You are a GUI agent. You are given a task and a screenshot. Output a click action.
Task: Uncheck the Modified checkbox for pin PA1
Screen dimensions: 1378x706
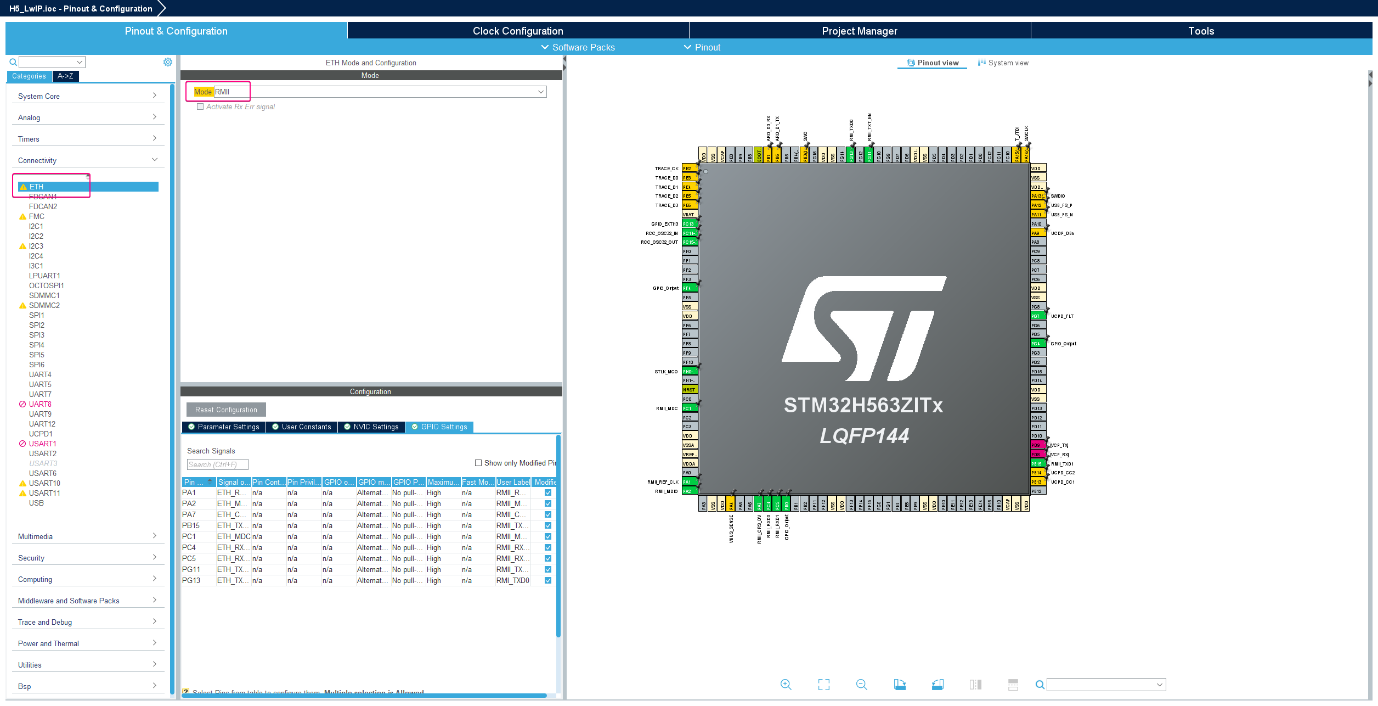pyautogui.click(x=546, y=494)
